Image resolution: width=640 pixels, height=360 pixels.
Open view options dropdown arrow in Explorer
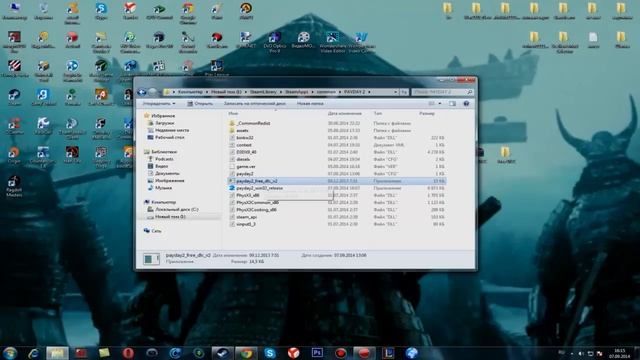[x=440, y=104]
